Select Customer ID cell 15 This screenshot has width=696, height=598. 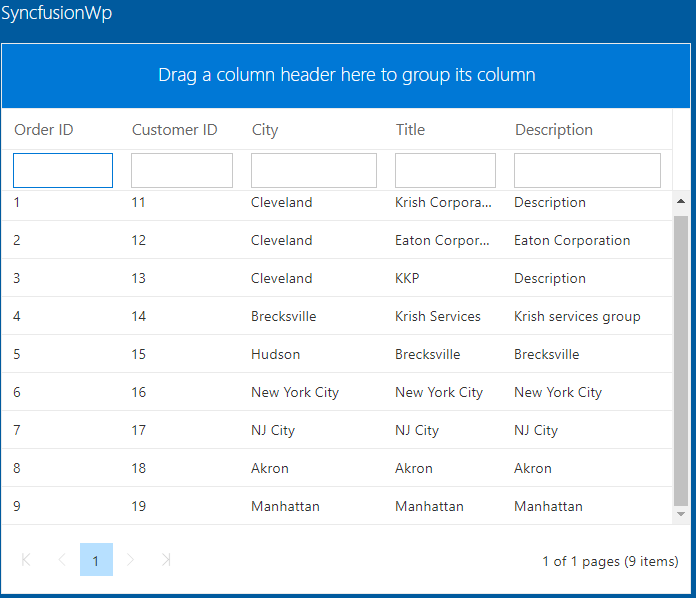tap(138, 354)
